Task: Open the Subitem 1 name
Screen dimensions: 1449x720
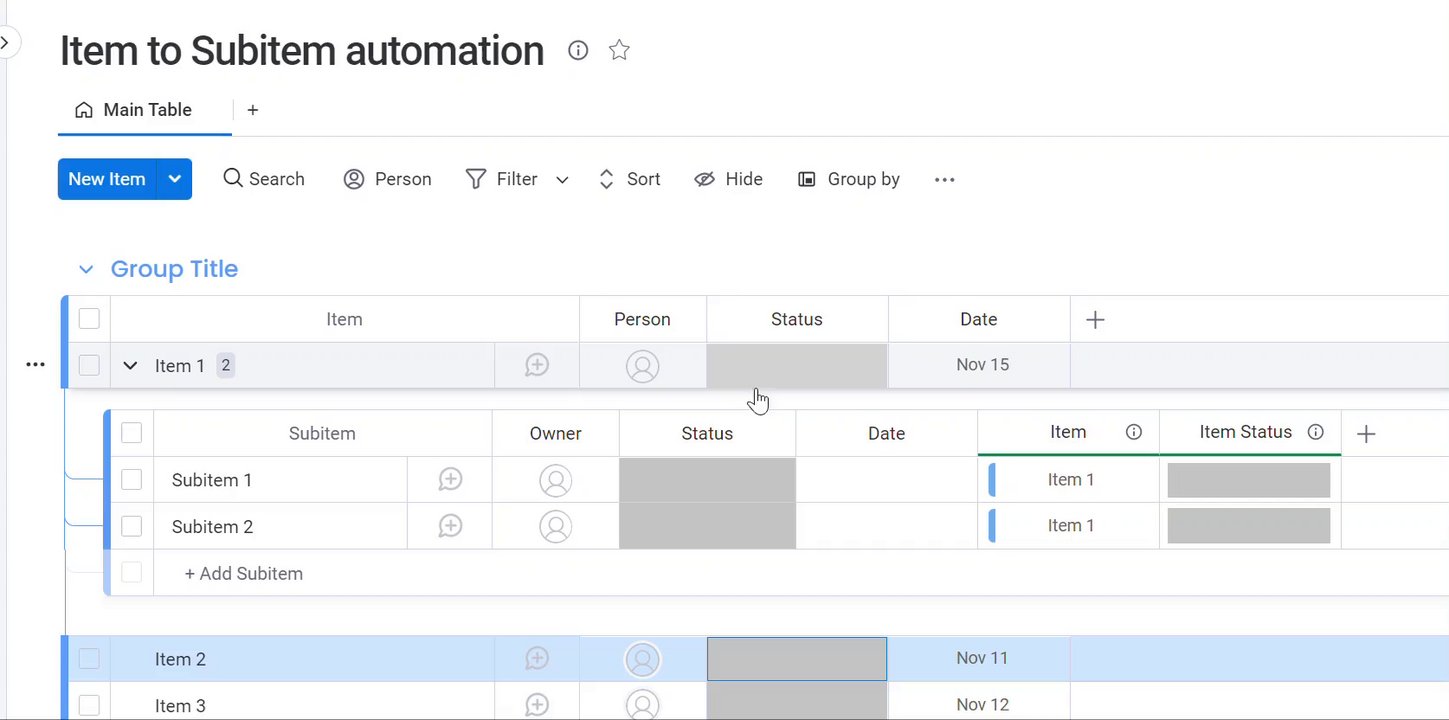Action: click(x=212, y=480)
